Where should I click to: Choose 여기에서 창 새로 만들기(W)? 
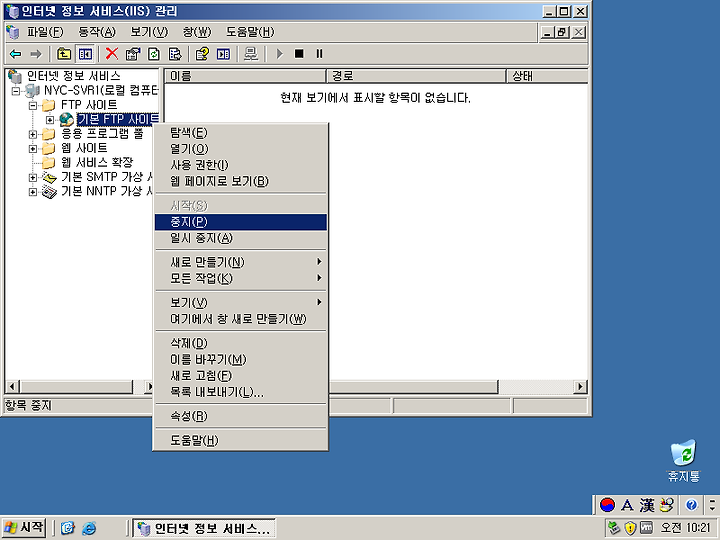[x=241, y=319]
